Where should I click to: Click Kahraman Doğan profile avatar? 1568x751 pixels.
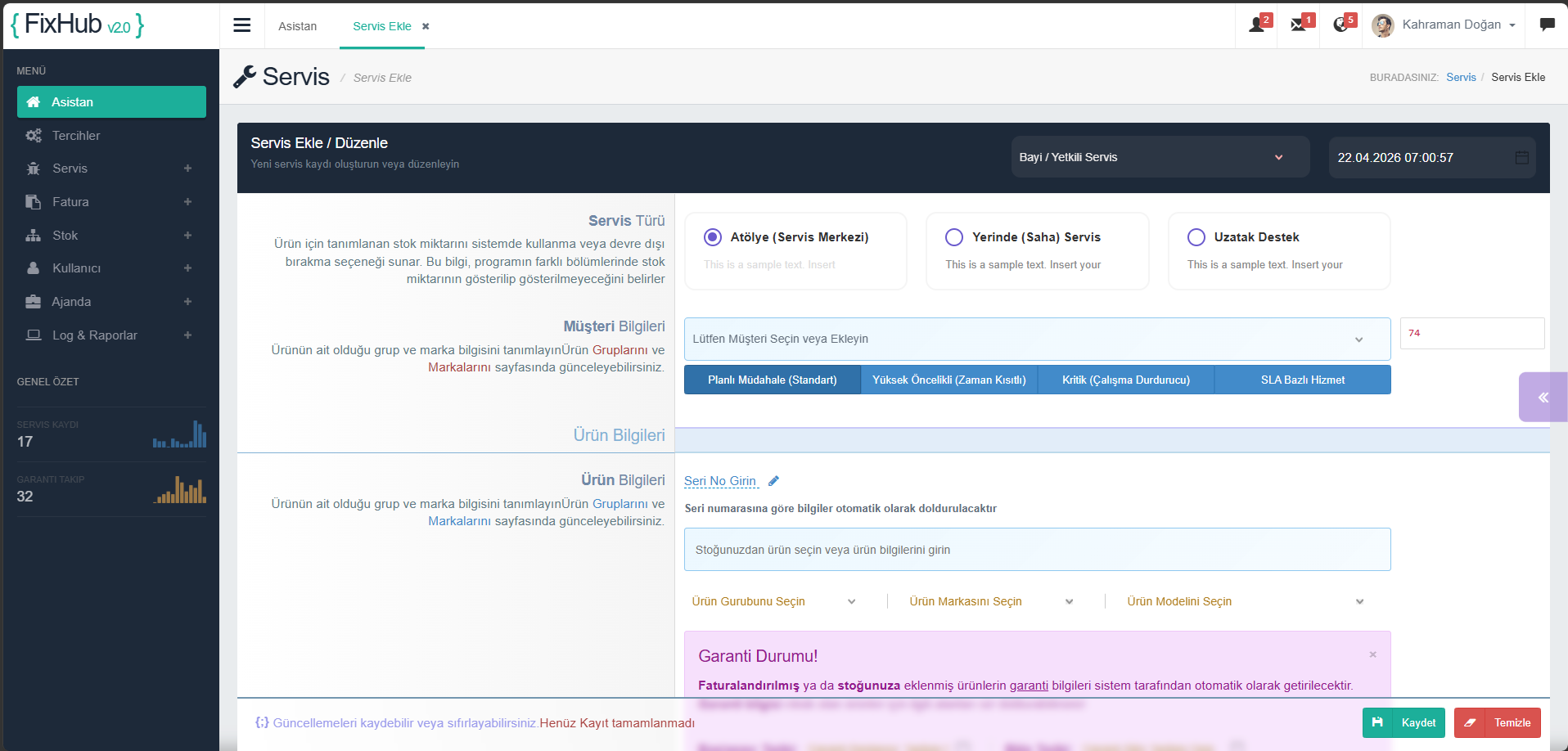pos(1383,25)
